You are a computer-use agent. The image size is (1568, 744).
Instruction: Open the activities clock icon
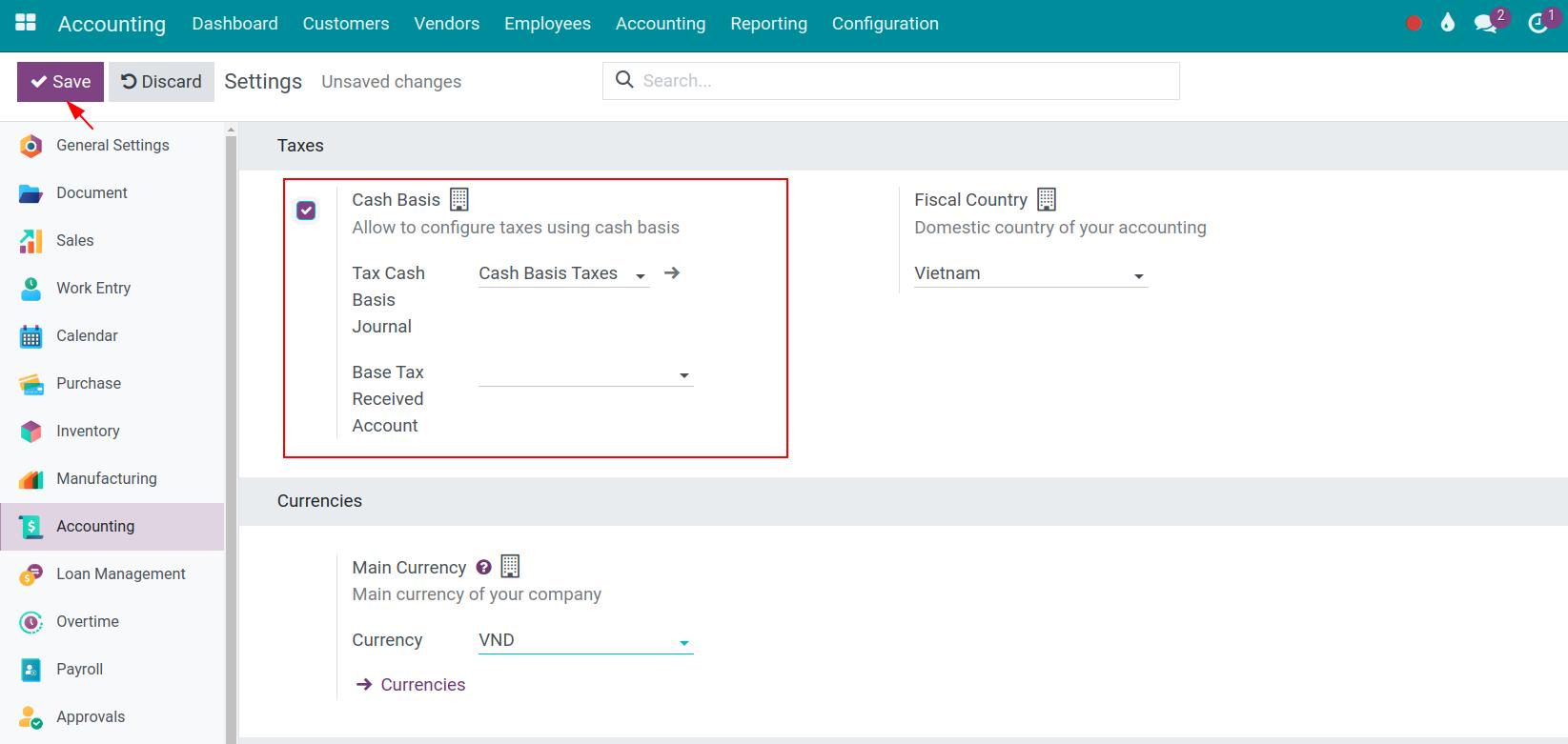point(1537,24)
